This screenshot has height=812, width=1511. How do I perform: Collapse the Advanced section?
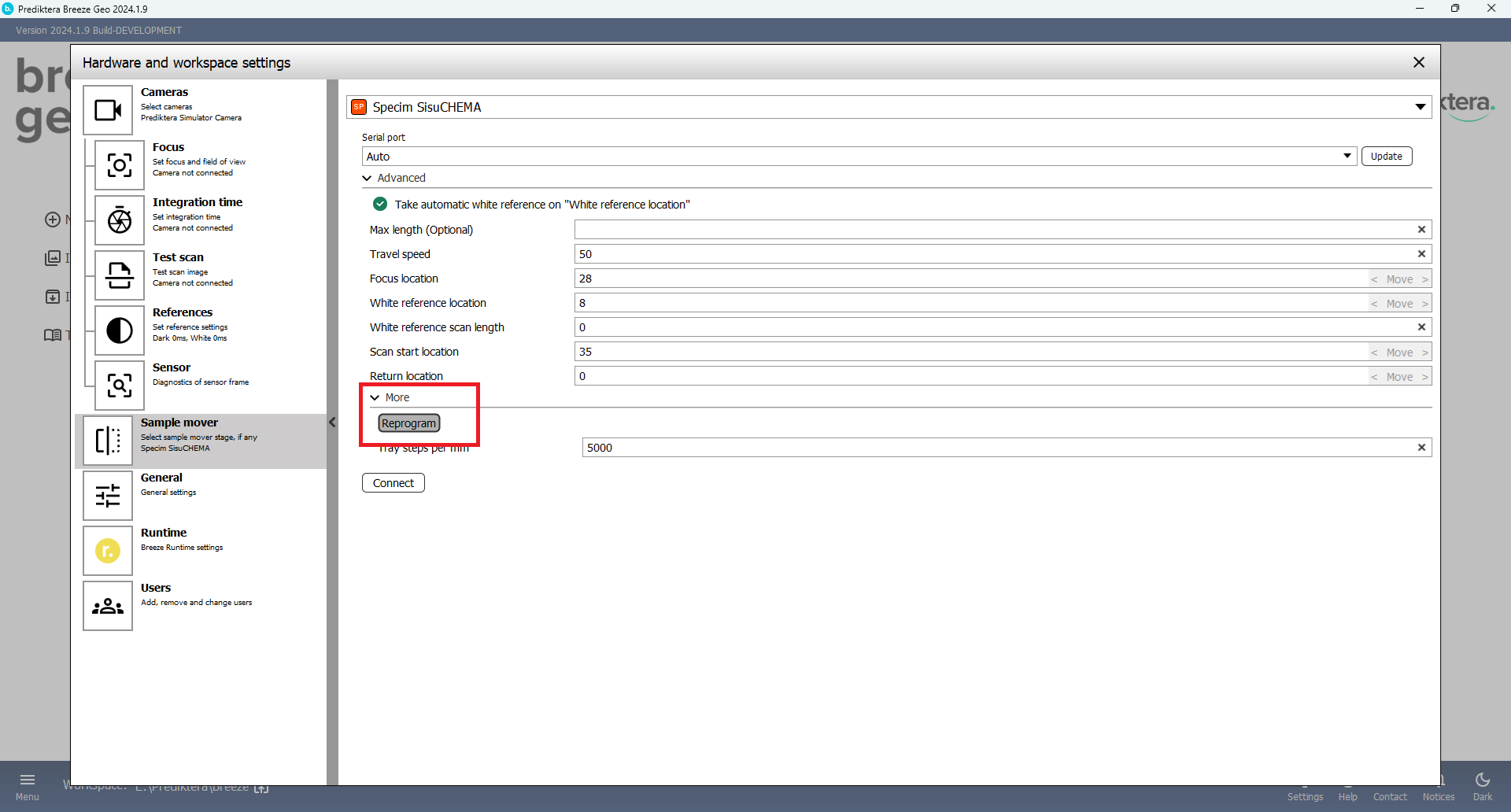coord(368,179)
